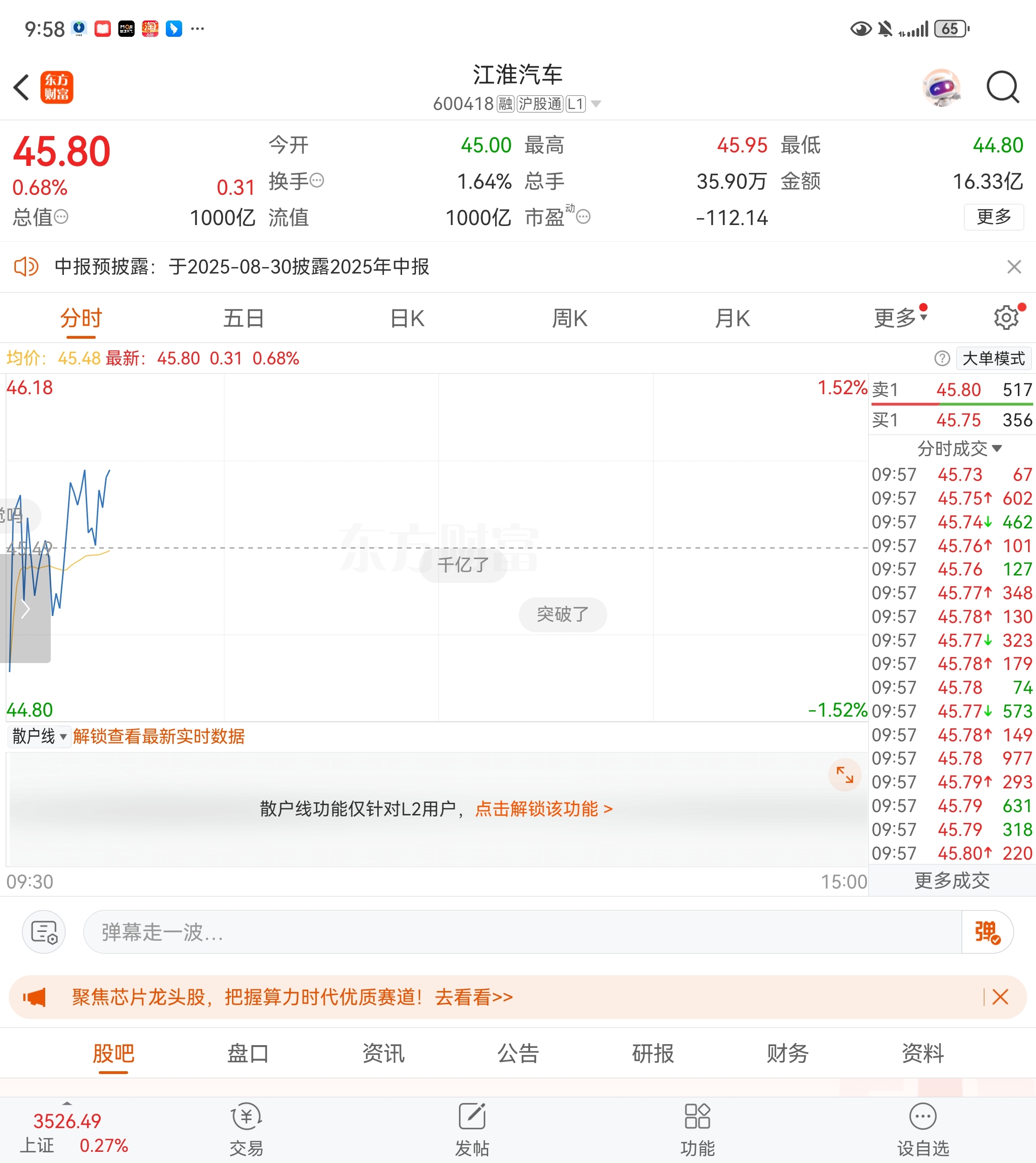Enable 大单模式 button
Viewport: 1036px width, 1163px height.
(x=994, y=358)
